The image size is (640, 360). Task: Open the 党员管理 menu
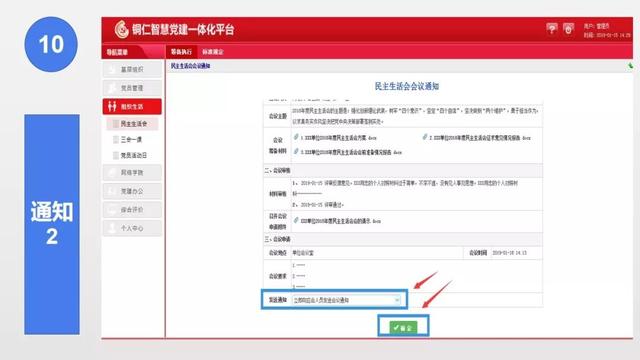[x=132, y=88]
